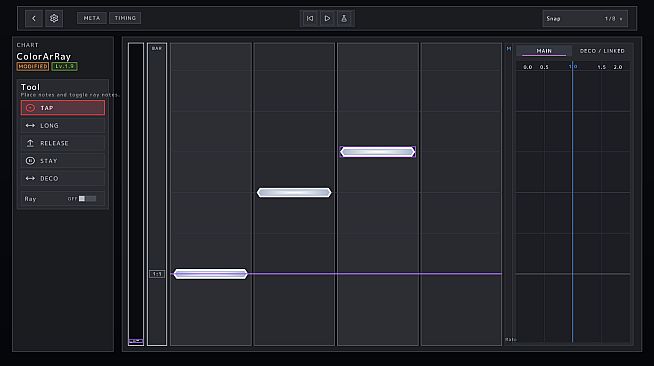Select the note in the first lane

pos(211,274)
